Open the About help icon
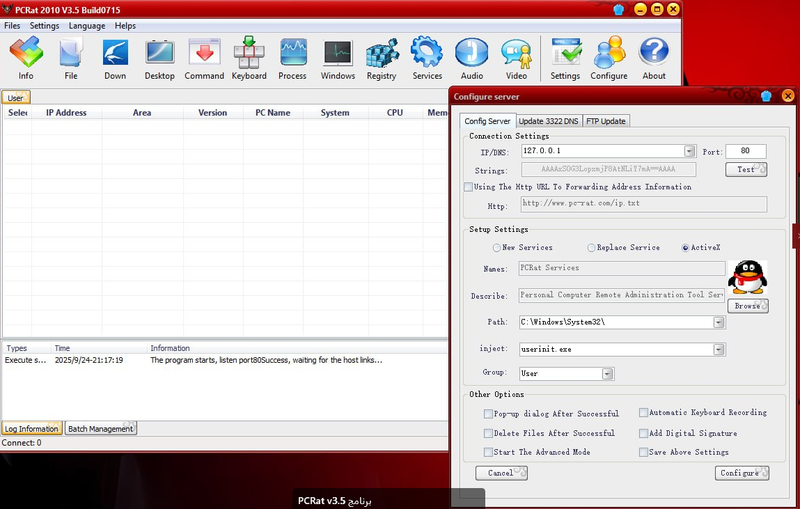This screenshot has height=509, width=800. [x=654, y=58]
